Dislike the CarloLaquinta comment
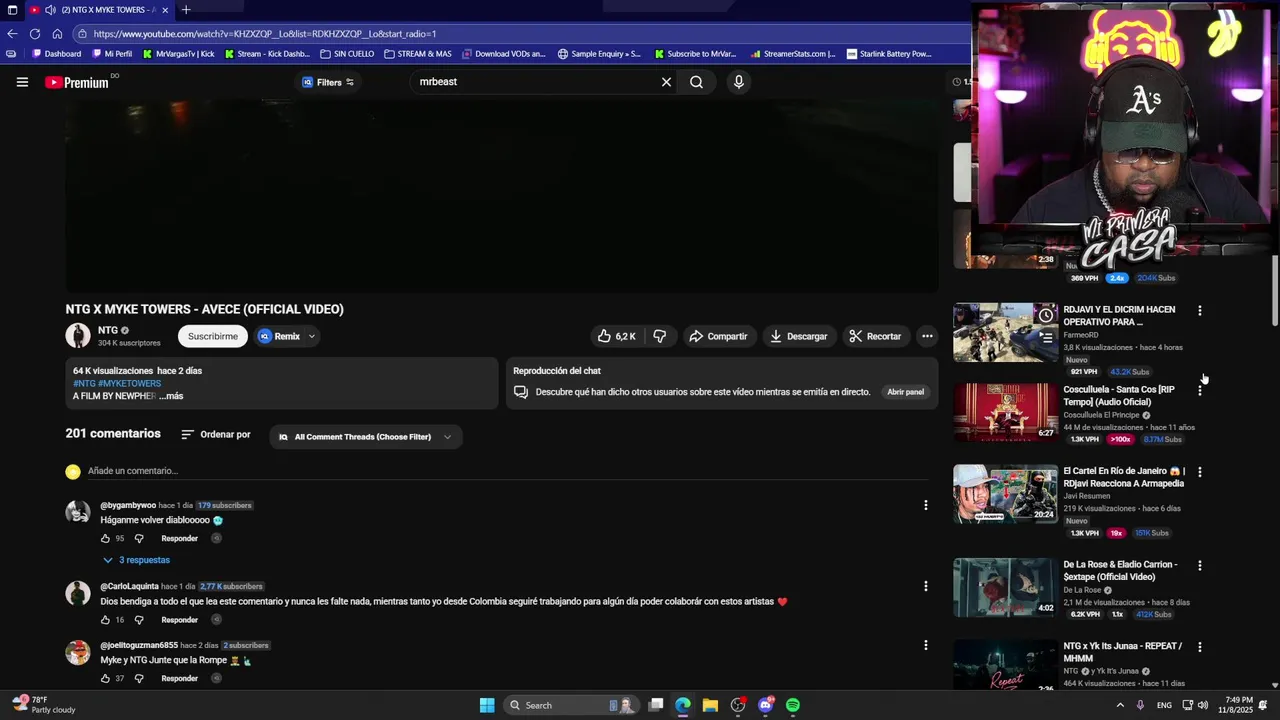Viewport: 1280px width, 720px height. 139,620
